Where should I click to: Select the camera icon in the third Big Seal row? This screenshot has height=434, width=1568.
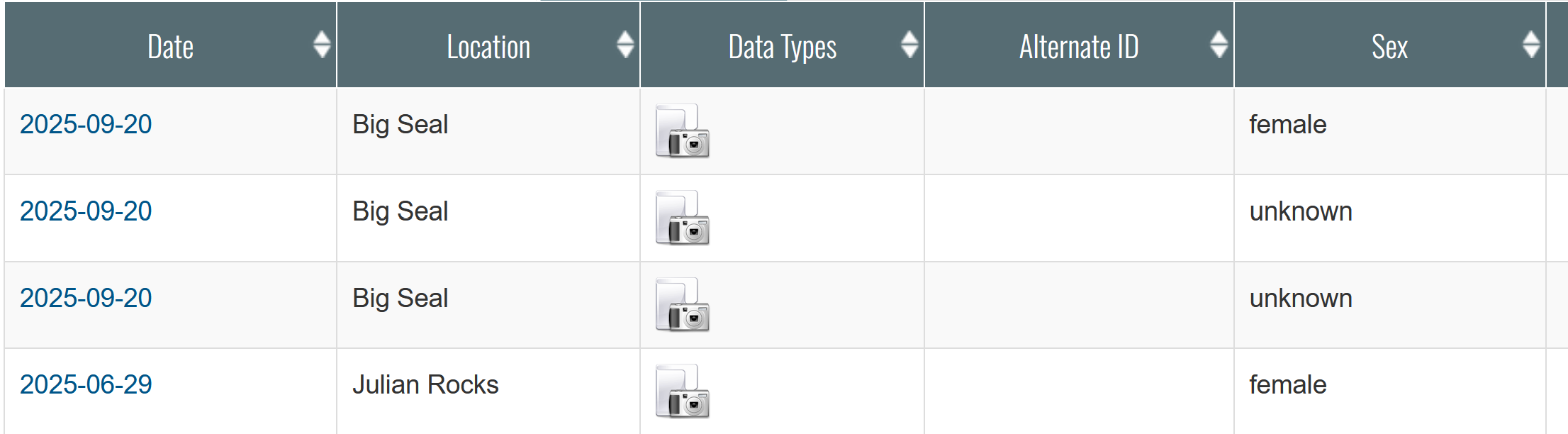coord(682,305)
